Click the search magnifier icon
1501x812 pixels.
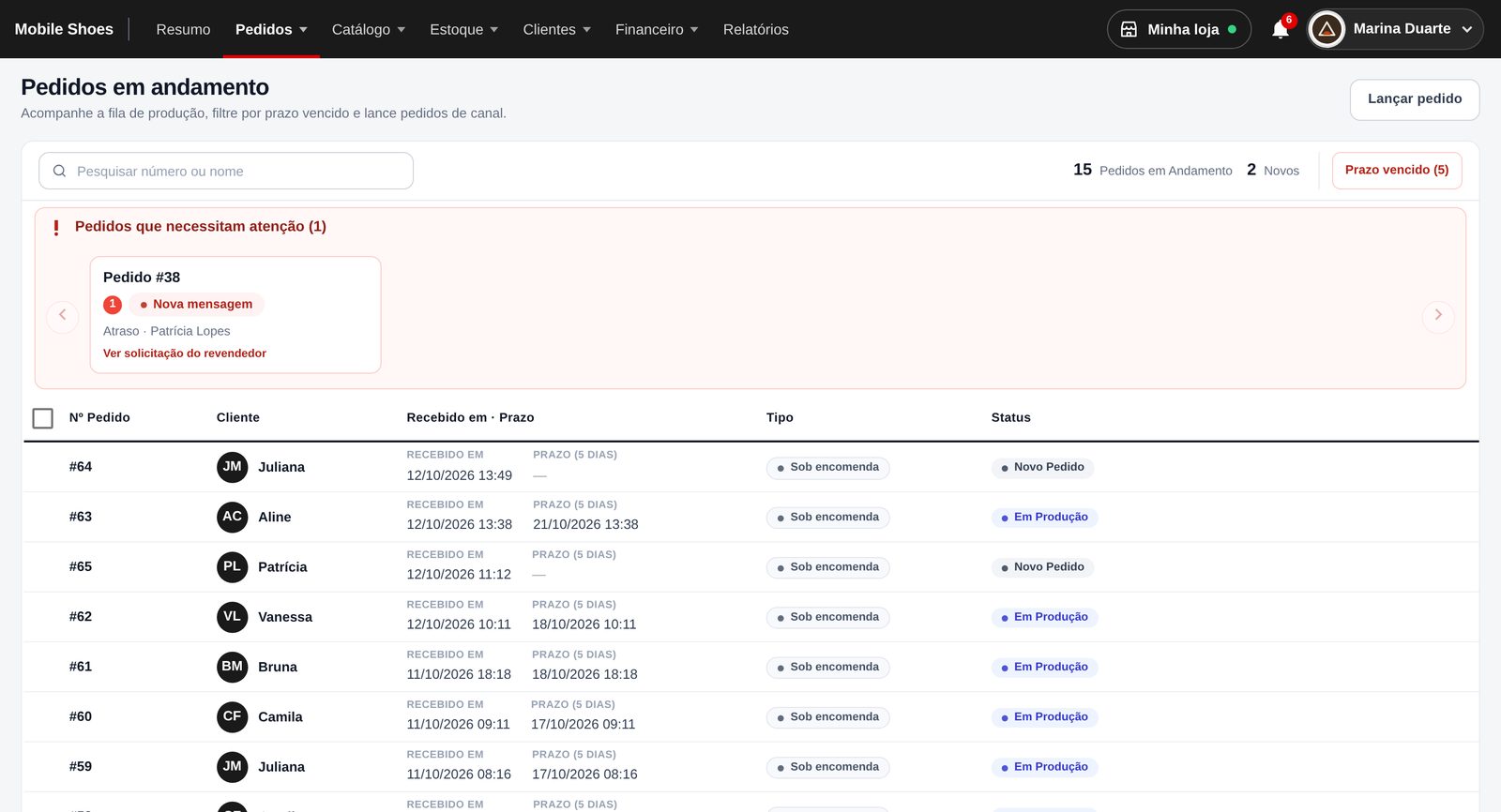[x=59, y=171]
